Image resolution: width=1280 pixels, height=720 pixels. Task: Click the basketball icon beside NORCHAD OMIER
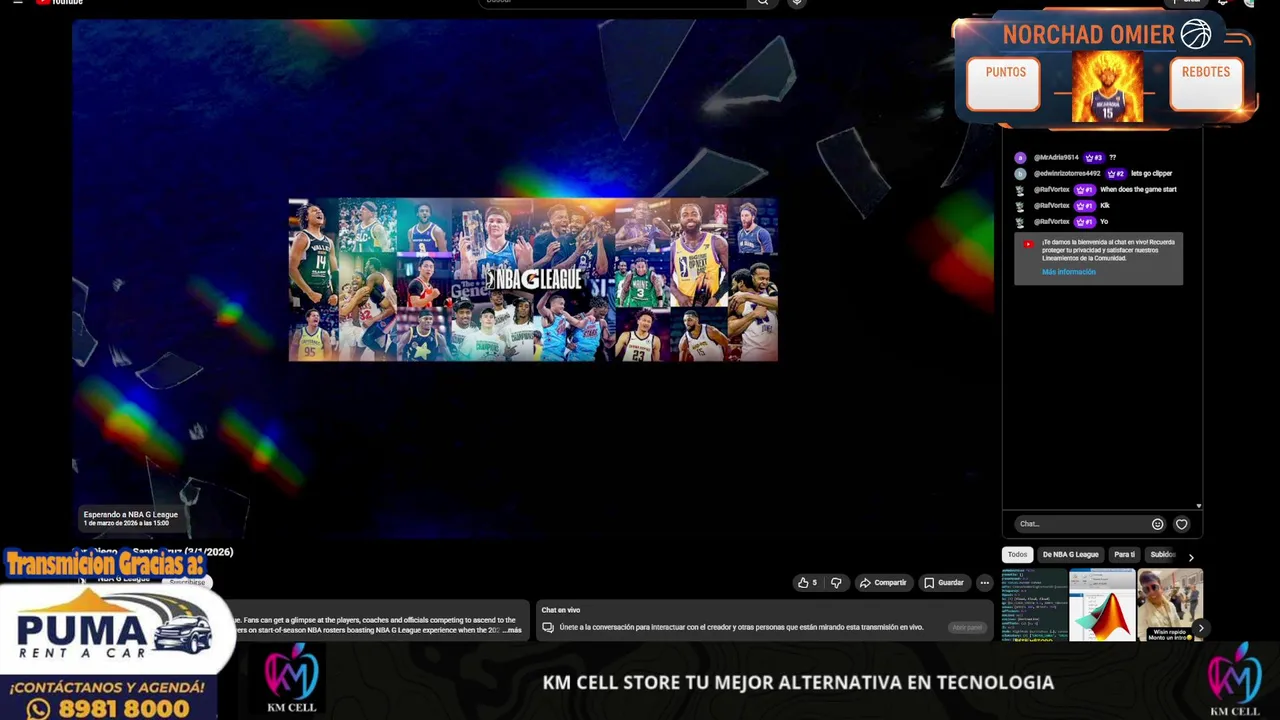pos(1196,35)
